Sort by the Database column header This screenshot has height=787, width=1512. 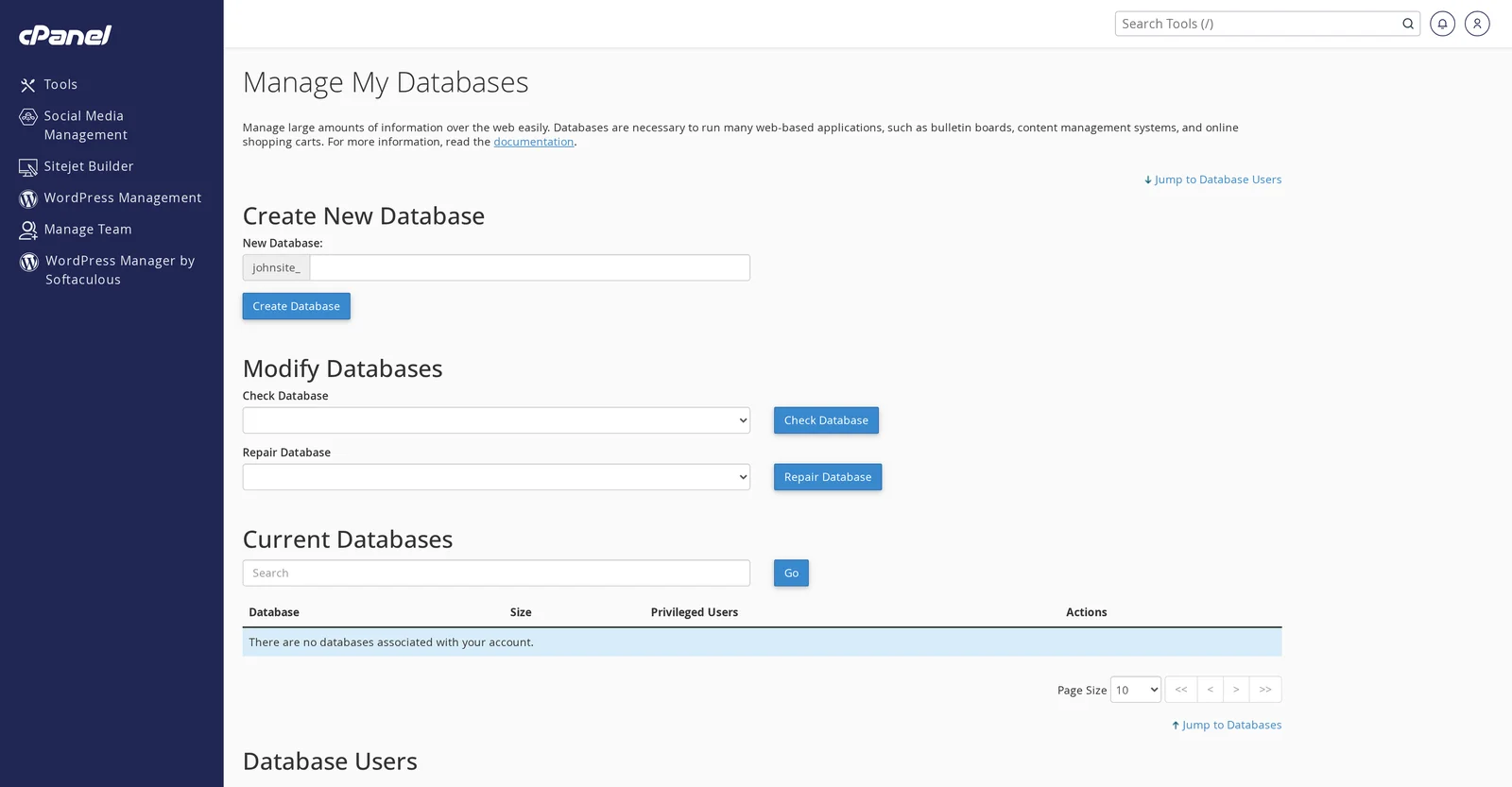click(274, 612)
